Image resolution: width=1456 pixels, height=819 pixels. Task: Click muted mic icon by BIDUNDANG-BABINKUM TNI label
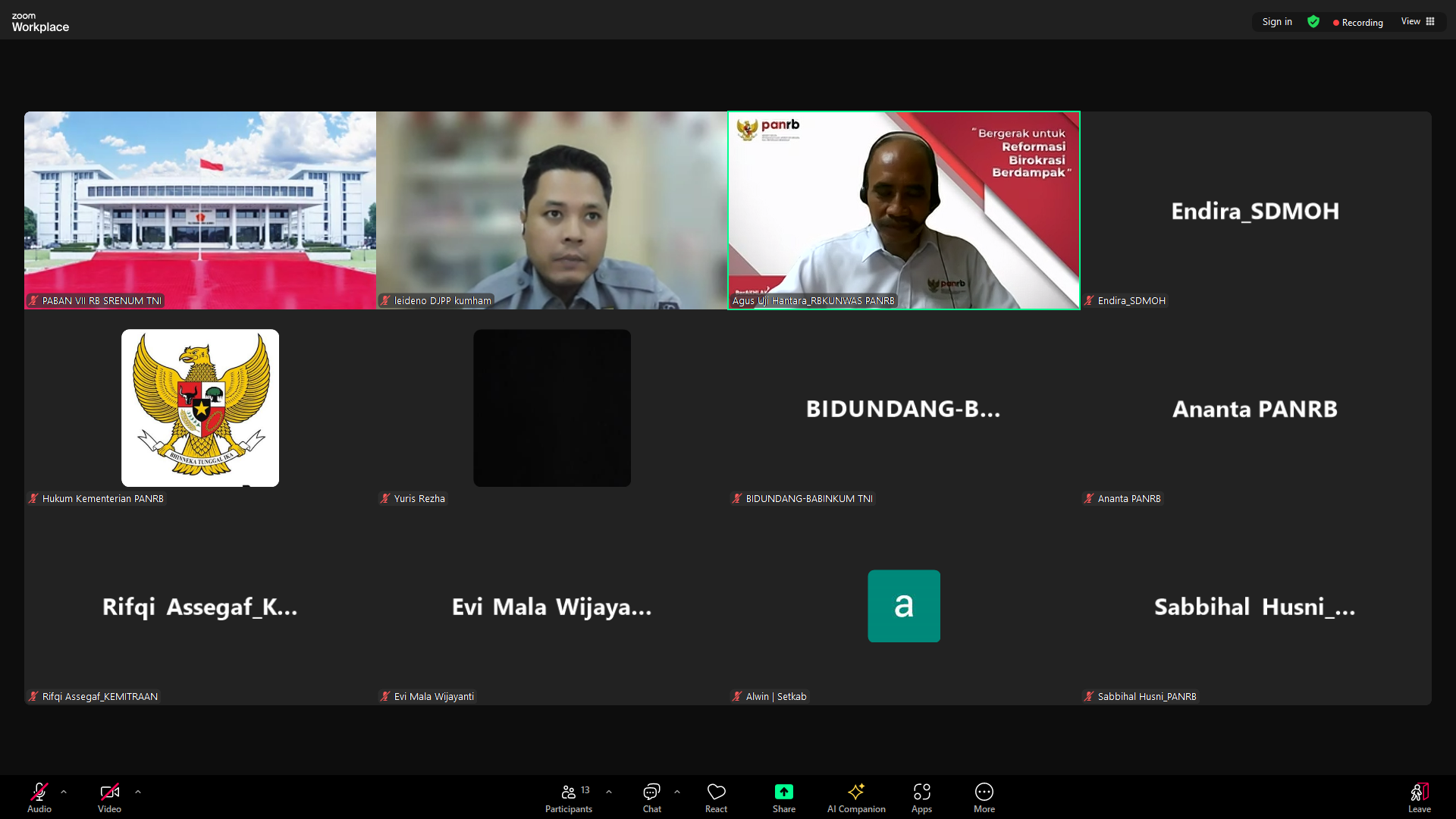[x=737, y=498]
